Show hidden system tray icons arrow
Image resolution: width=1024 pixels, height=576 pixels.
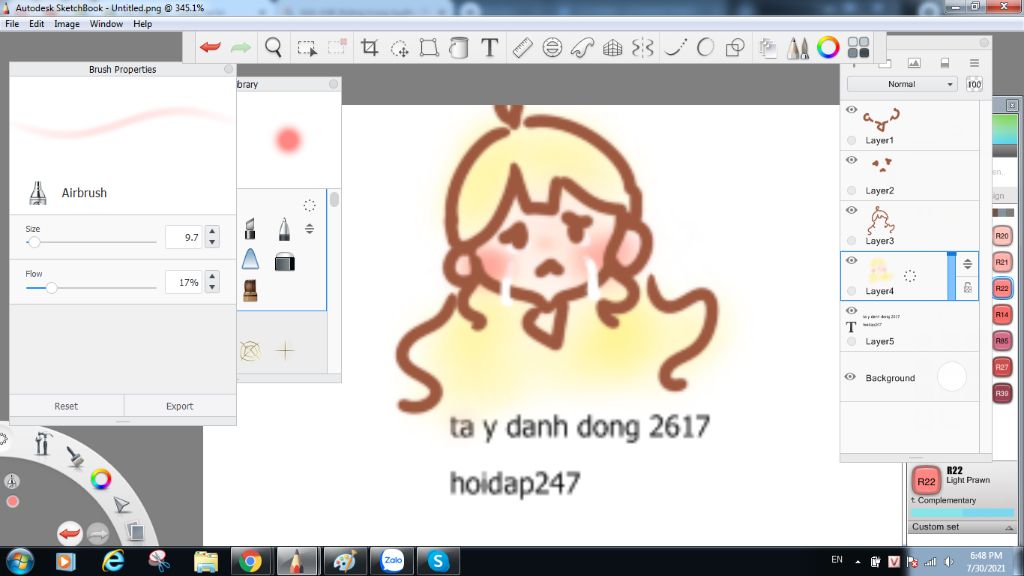click(857, 562)
